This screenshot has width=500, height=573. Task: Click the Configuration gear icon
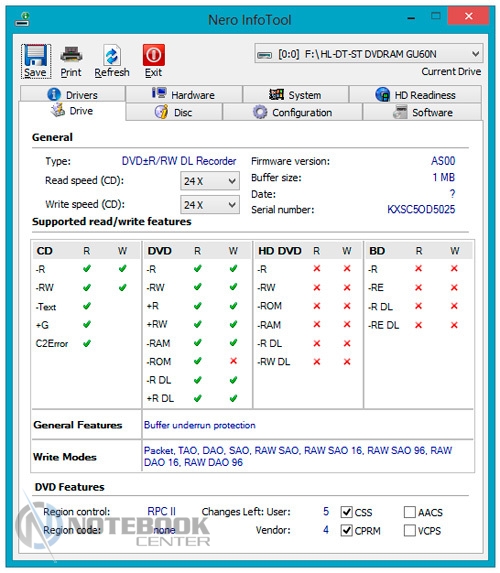pos(260,112)
